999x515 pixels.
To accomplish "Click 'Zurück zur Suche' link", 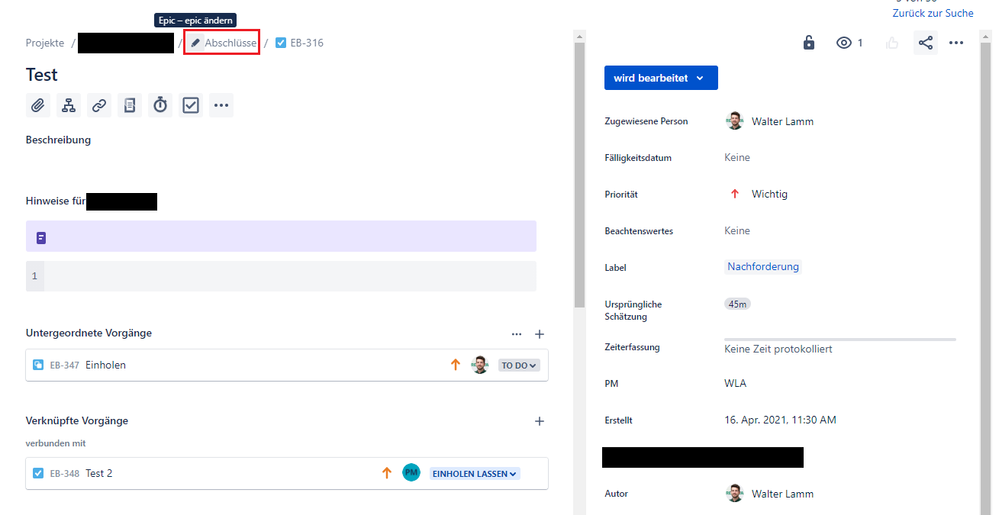I will click(x=933, y=13).
